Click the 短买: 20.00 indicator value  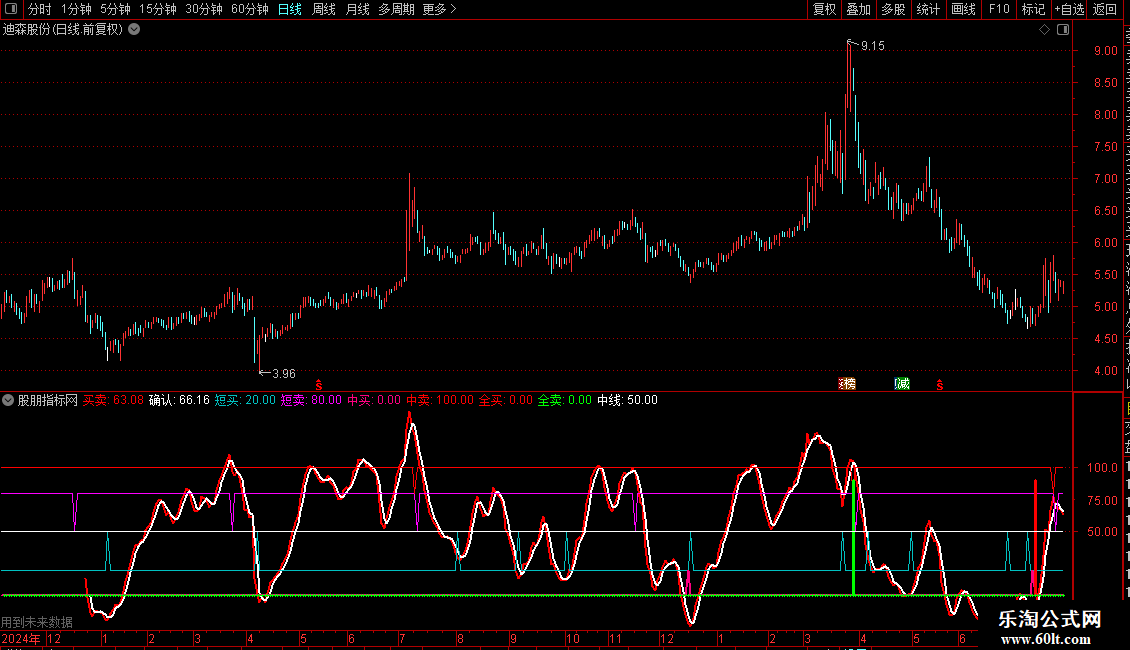(x=245, y=400)
